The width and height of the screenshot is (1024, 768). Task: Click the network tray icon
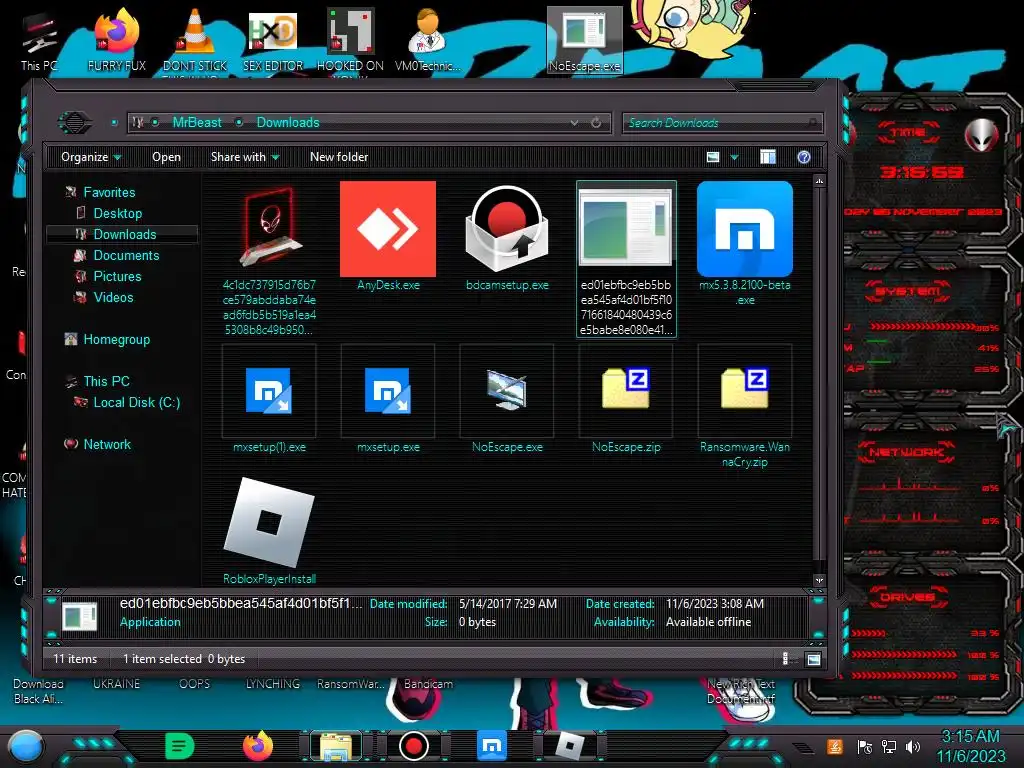(889, 746)
